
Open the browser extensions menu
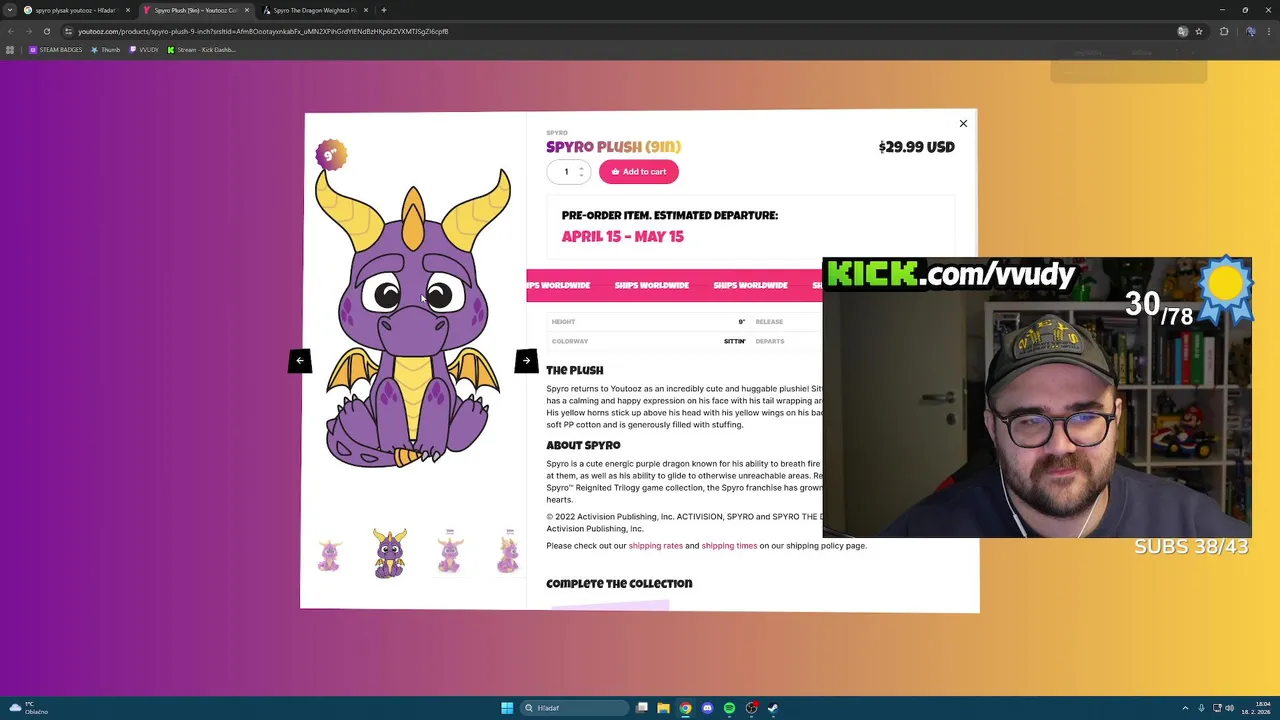1224,31
